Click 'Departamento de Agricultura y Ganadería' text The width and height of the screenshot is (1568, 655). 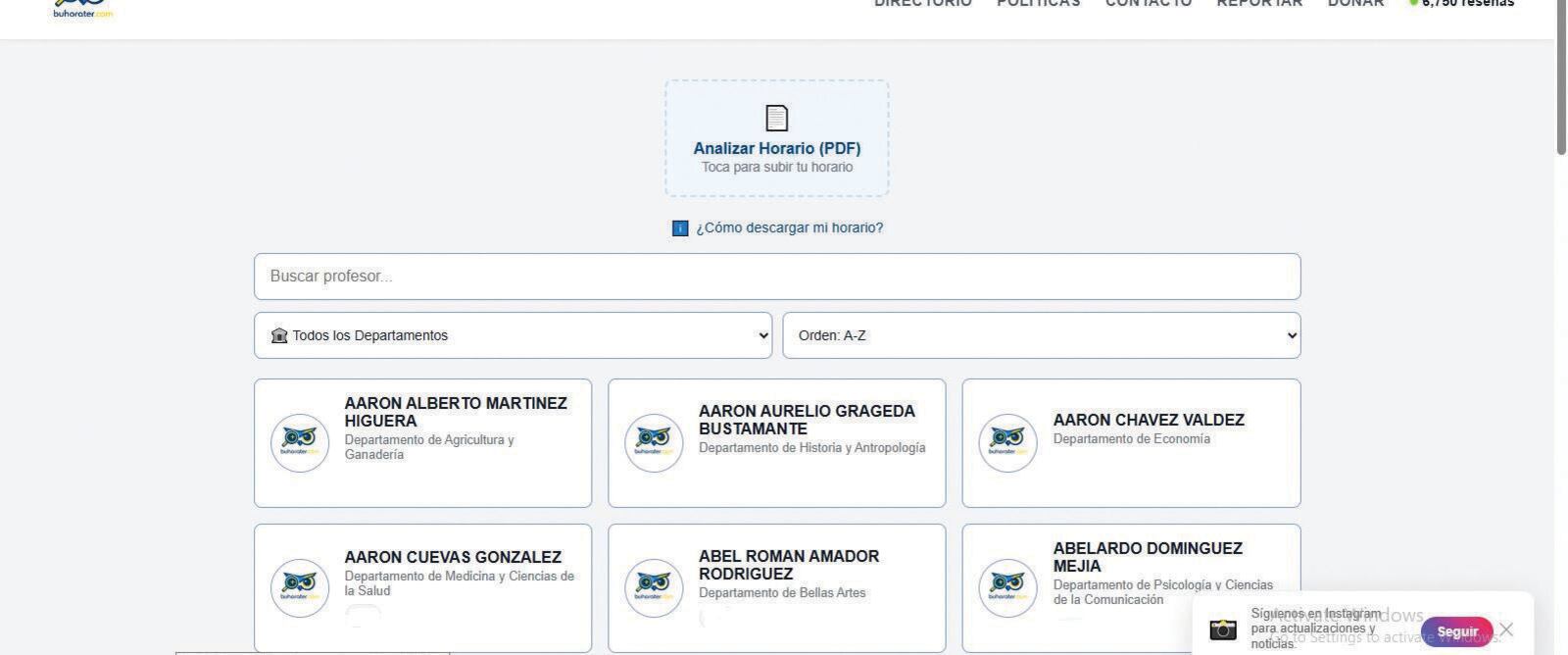click(429, 447)
